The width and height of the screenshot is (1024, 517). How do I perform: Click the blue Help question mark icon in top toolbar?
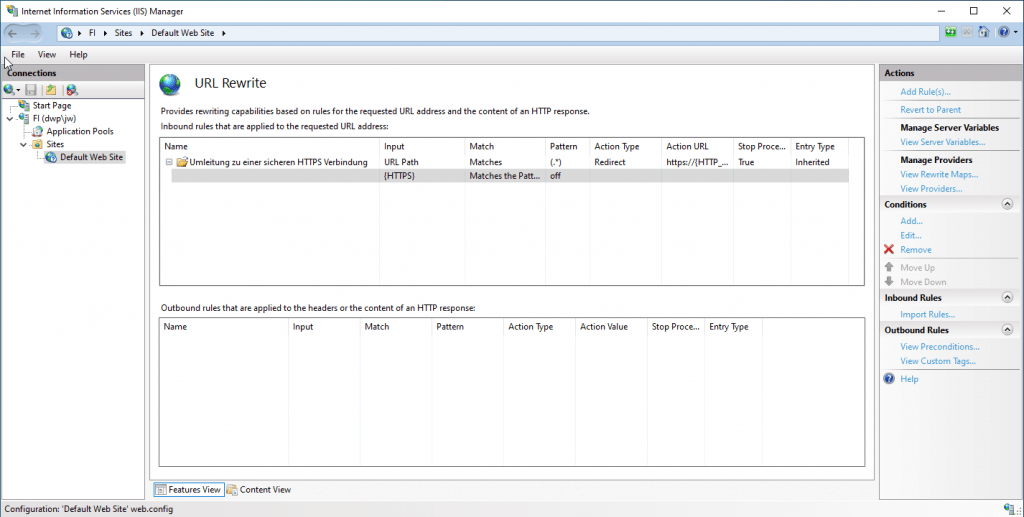coord(1003,33)
